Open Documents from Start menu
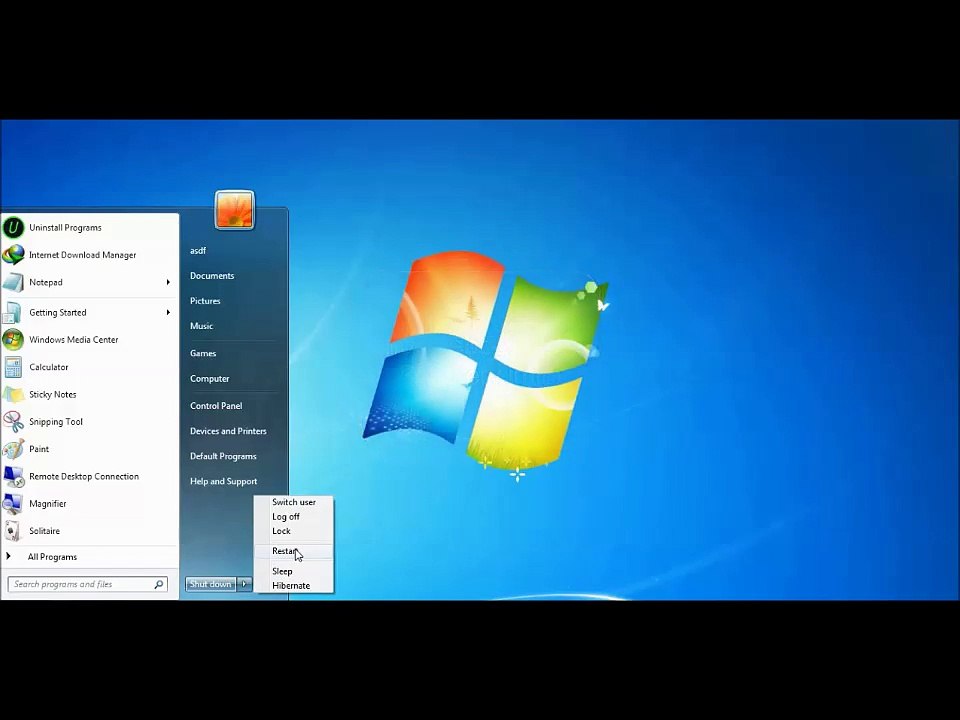This screenshot has height=720, width=960. [x=212, y=276]
